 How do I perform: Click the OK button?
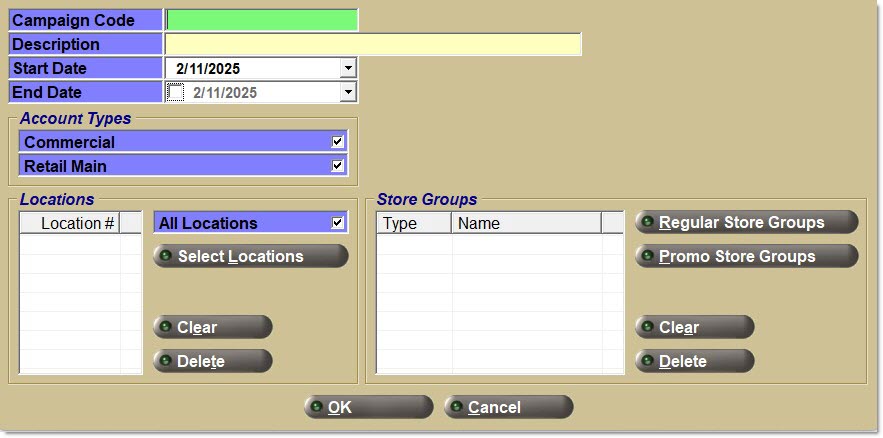pyautogui.click(x=368, y=407)
